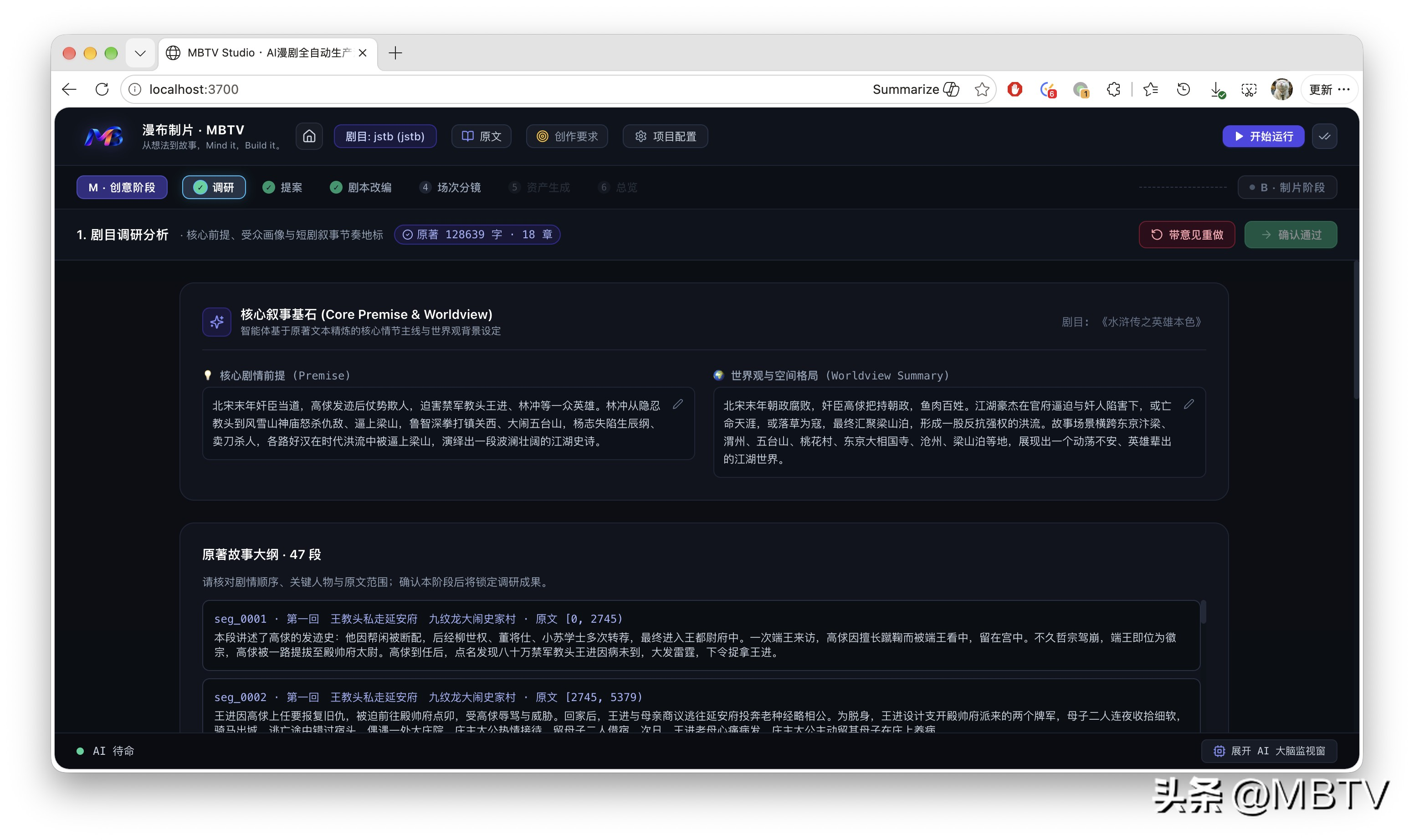Open the browser extensions puzzle icon
Screen dimensions: 1414x840
tap(1113, 89)
